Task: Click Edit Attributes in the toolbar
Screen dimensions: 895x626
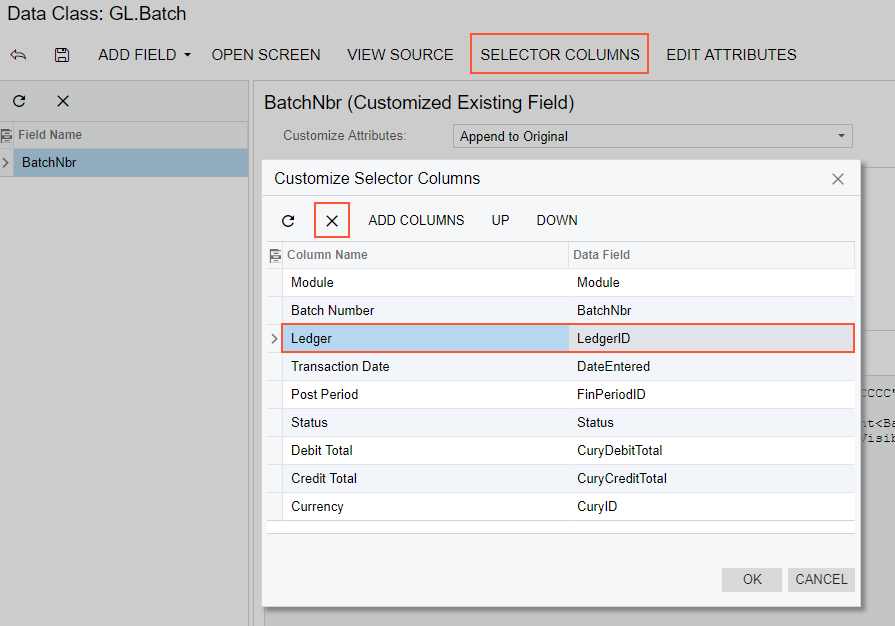Action: tap(731, 55)
